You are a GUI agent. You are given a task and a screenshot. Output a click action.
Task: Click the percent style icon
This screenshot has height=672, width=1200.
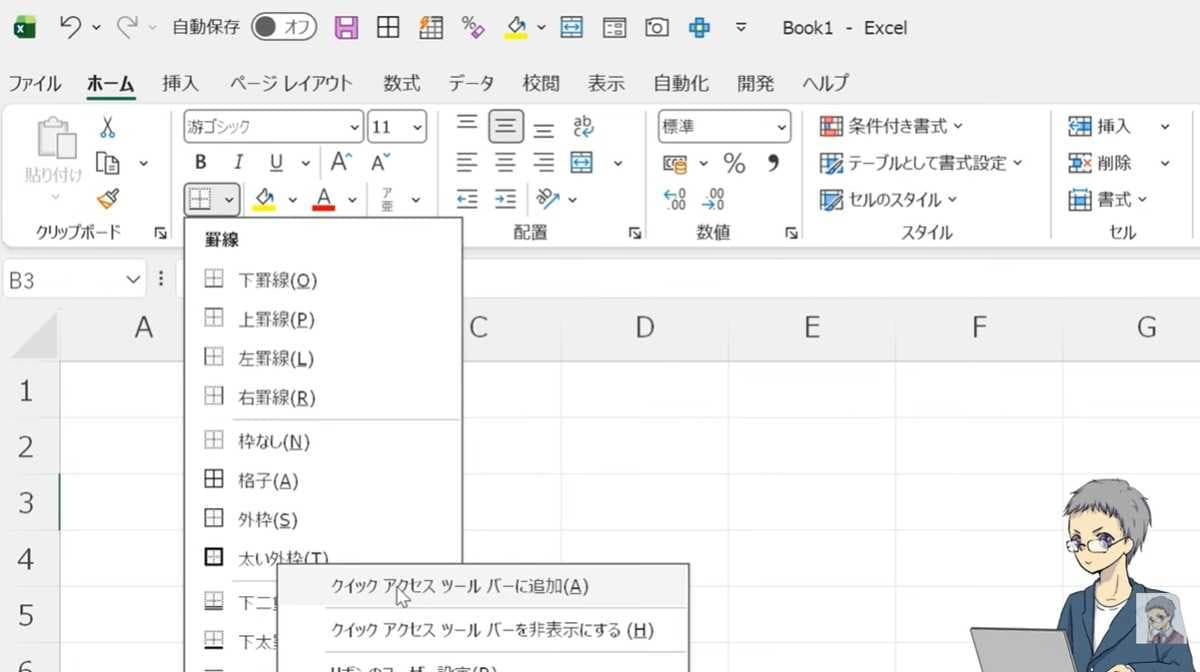pyautogui.click(x=735, y=163)
